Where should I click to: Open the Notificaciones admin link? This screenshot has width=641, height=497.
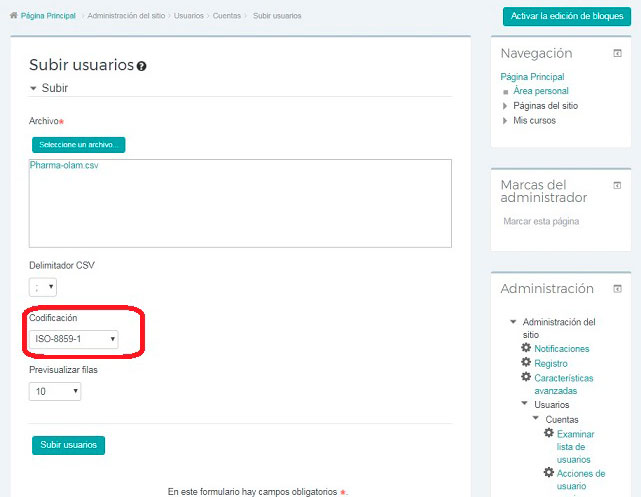[562, 349]
